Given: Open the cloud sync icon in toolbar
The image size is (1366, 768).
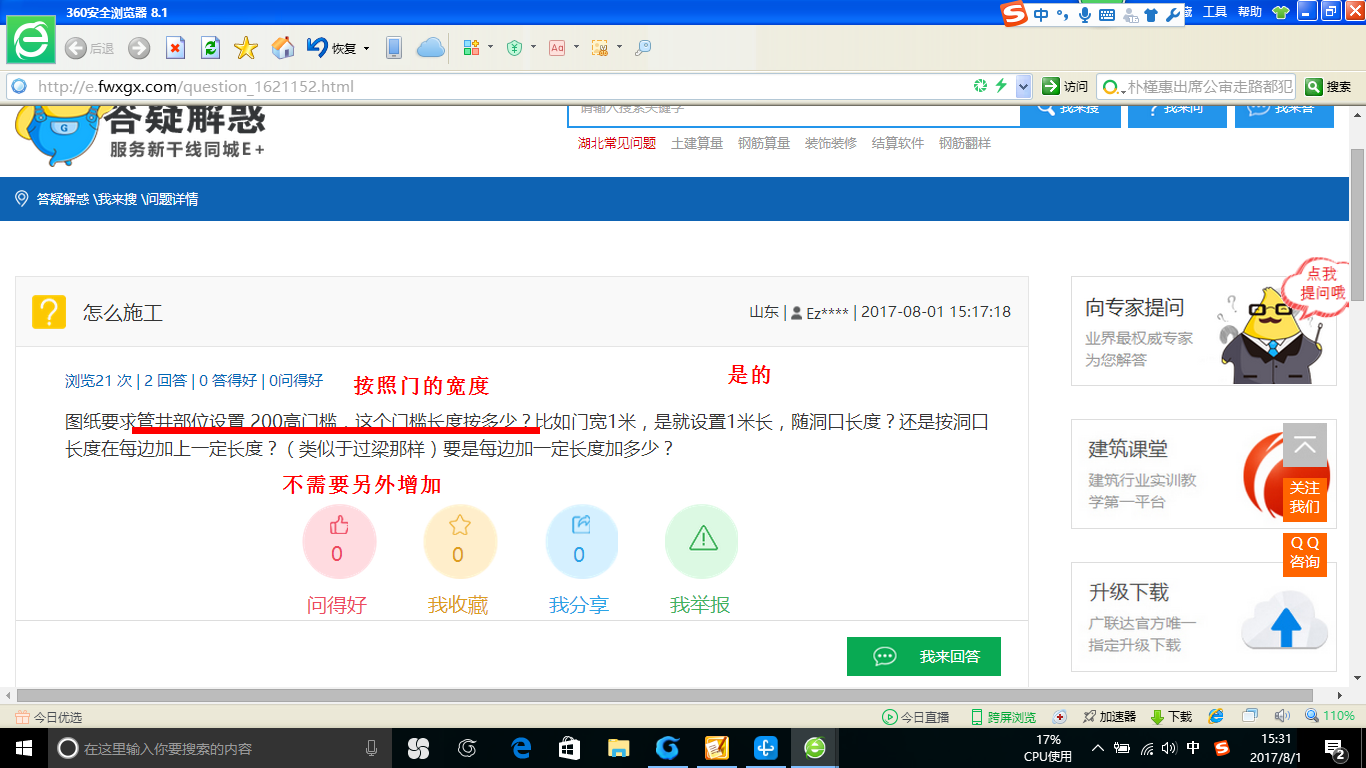Looking at the screenshot, I should tap(430, 47).
